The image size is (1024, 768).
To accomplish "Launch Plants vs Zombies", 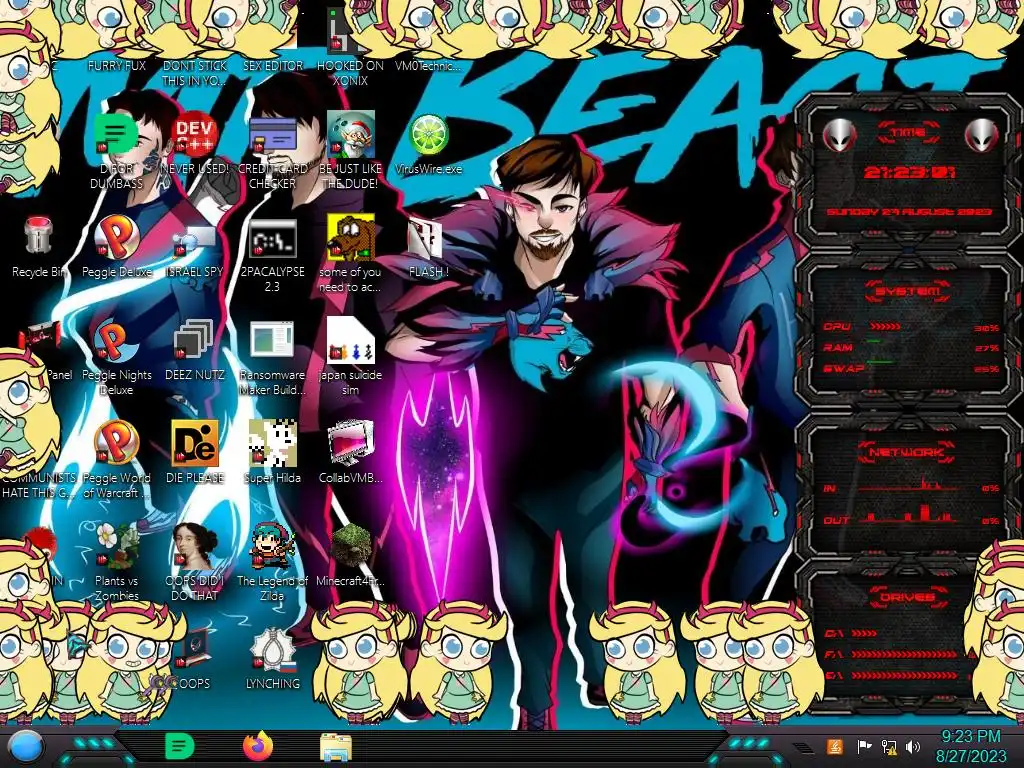I will [x=116, y=545].
